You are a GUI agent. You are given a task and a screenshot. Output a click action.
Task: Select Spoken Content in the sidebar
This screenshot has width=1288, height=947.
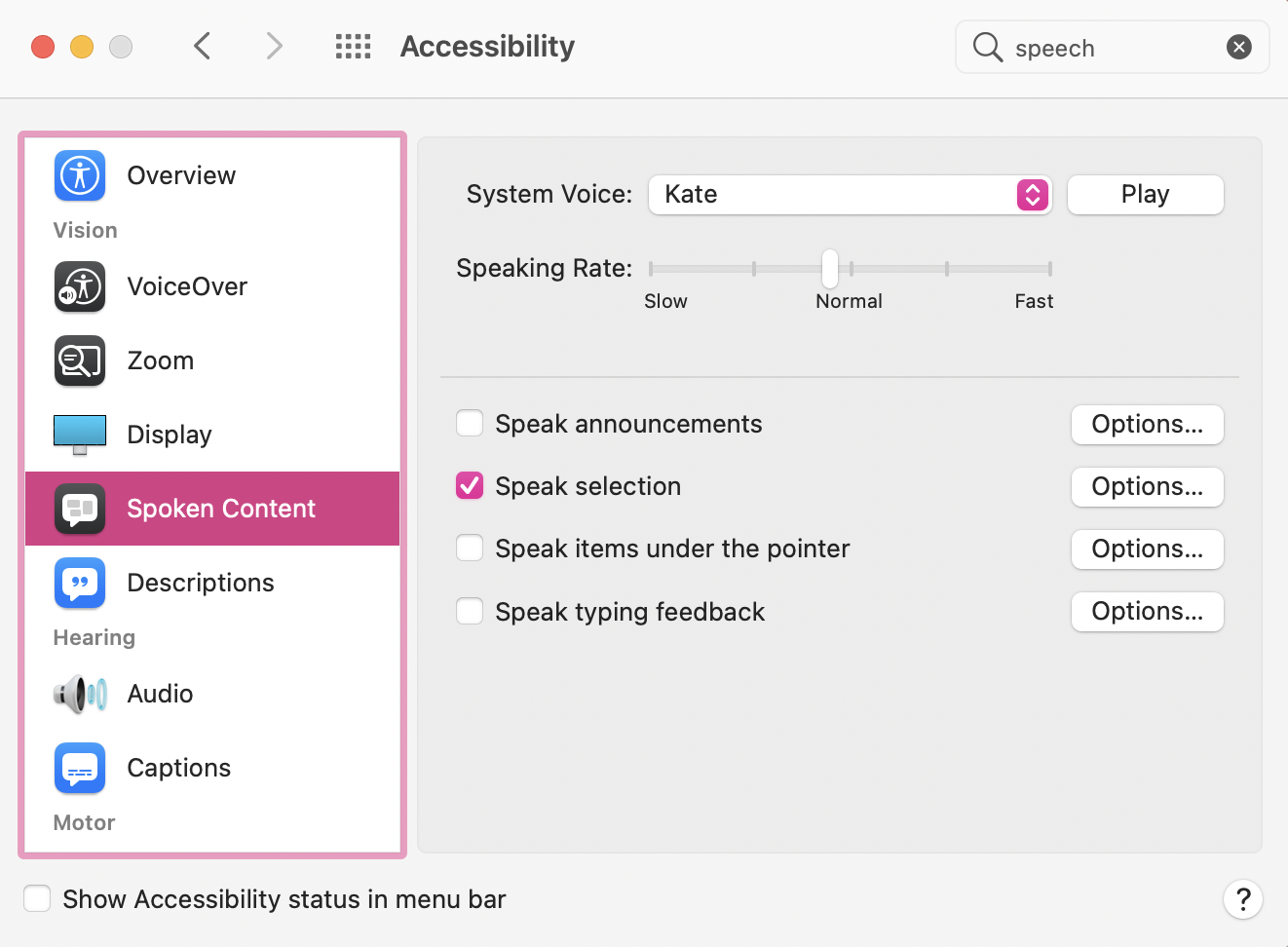point(212,509)
